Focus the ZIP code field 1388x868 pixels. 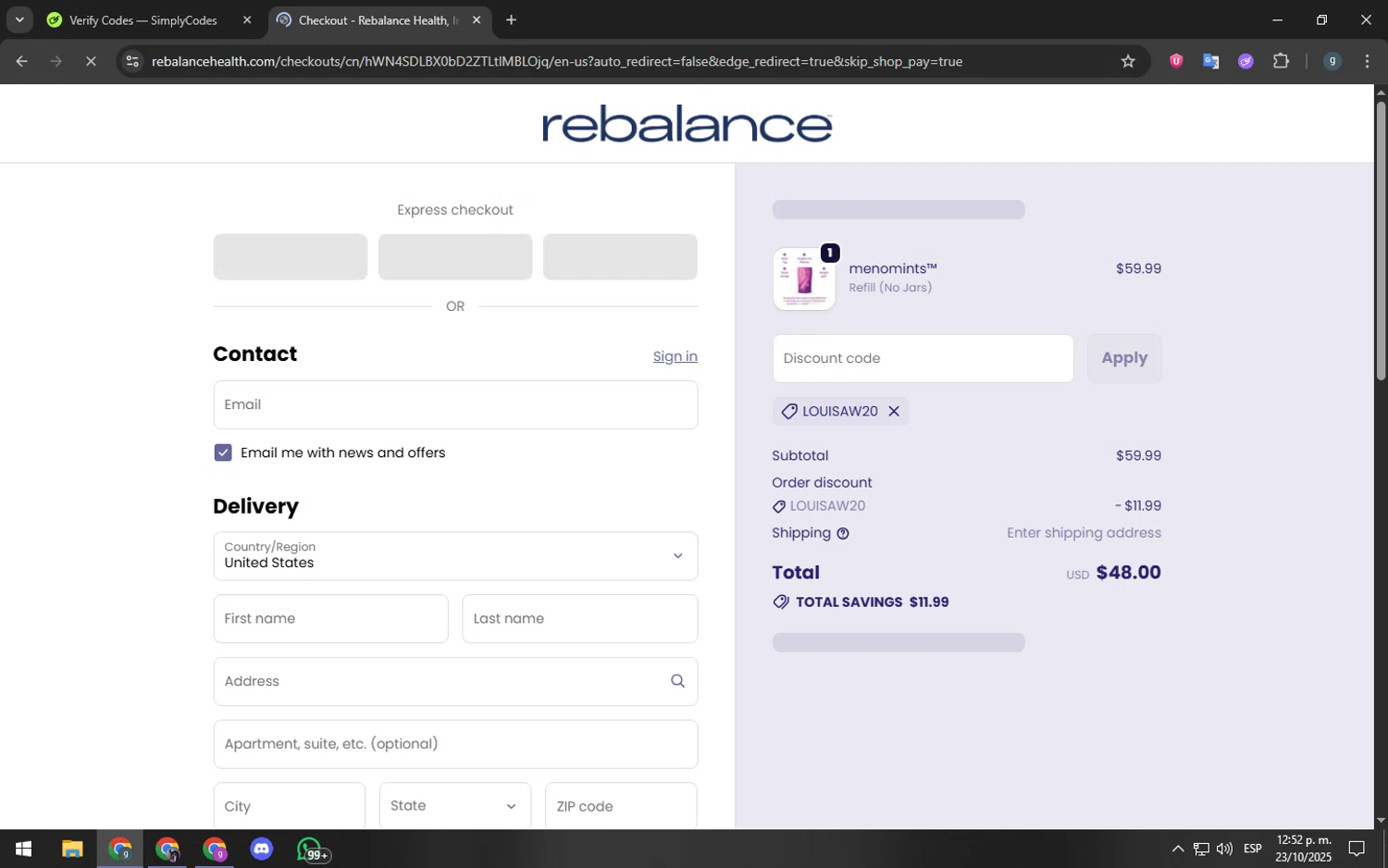pos(621,806)
